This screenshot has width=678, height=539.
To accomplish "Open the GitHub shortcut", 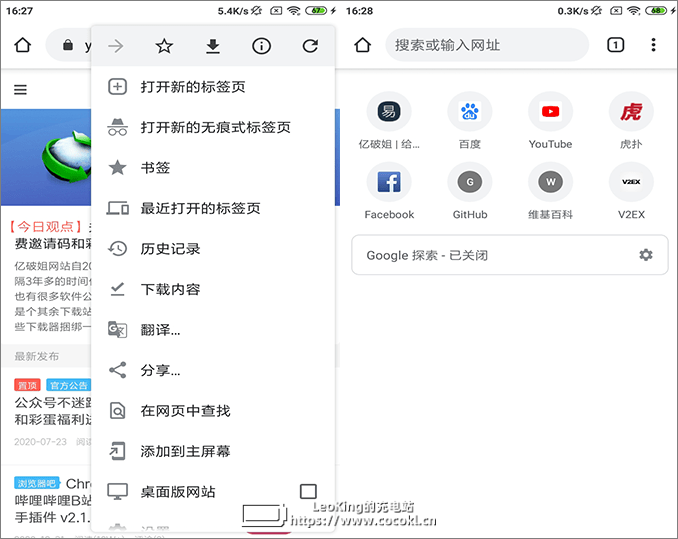I will [x=470, y=191].
